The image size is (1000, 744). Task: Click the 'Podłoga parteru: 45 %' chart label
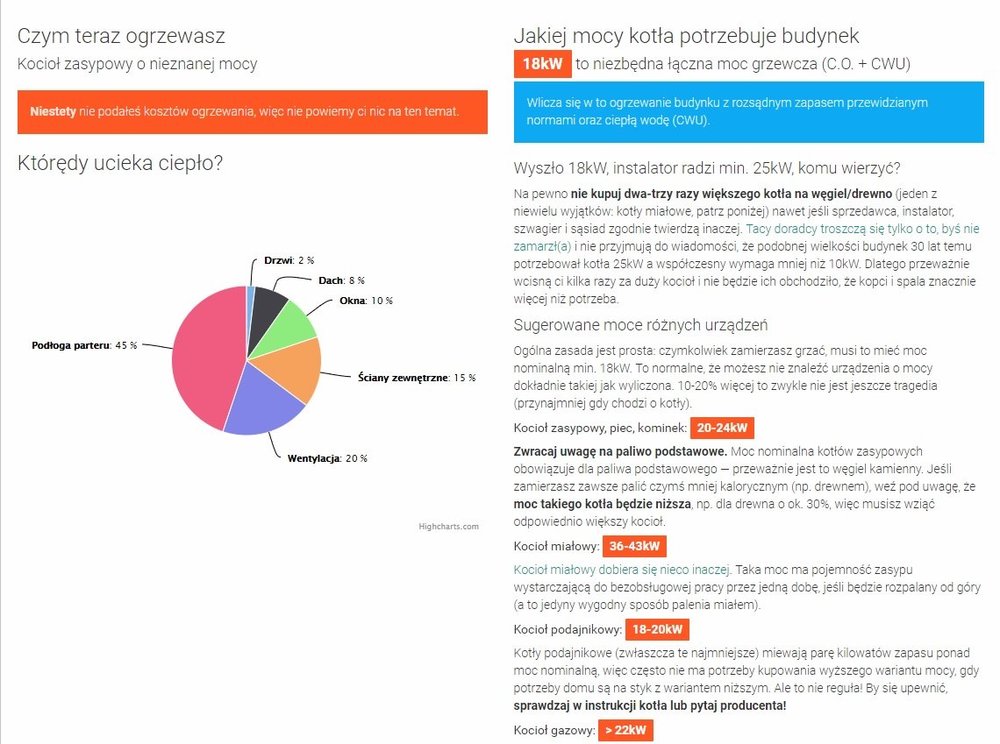[x=84, y=345]
